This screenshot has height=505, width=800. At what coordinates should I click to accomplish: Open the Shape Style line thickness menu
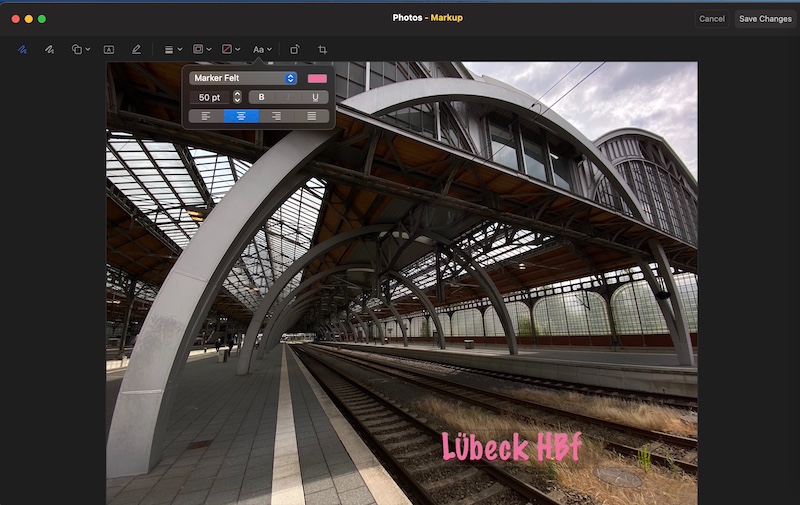[x=173, y=49]
